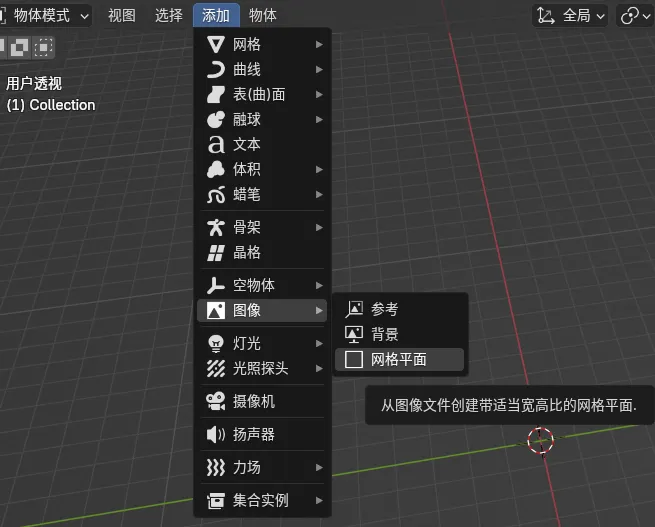655x527 pixels.
Task: Open the 选择 menu
Action: 169,16
